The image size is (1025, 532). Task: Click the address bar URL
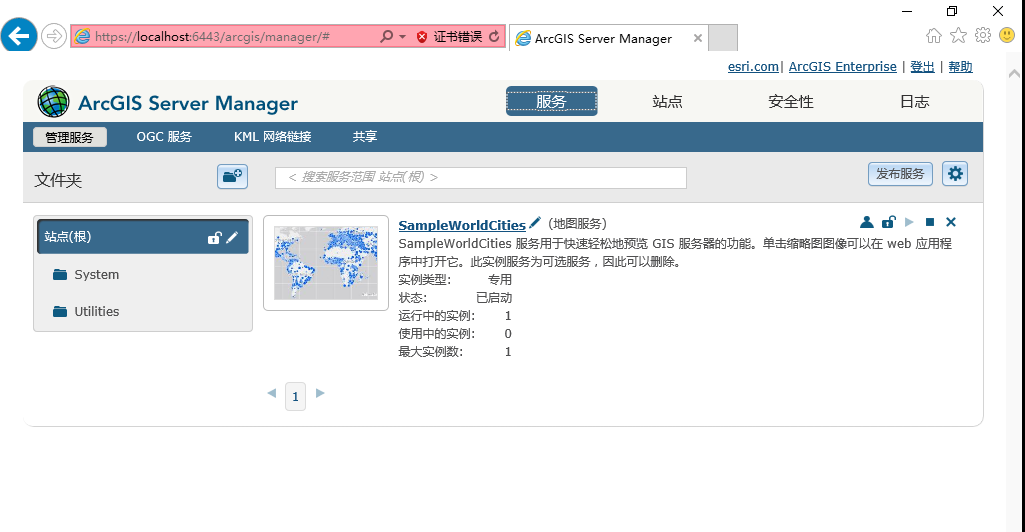pyautogui.click(x=212, y=37)
